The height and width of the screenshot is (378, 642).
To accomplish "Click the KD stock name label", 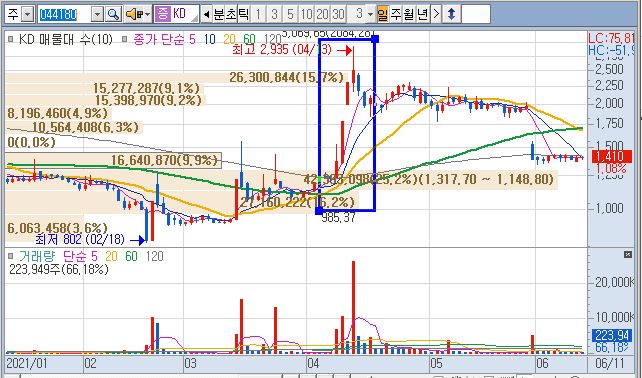I will 179,14.
